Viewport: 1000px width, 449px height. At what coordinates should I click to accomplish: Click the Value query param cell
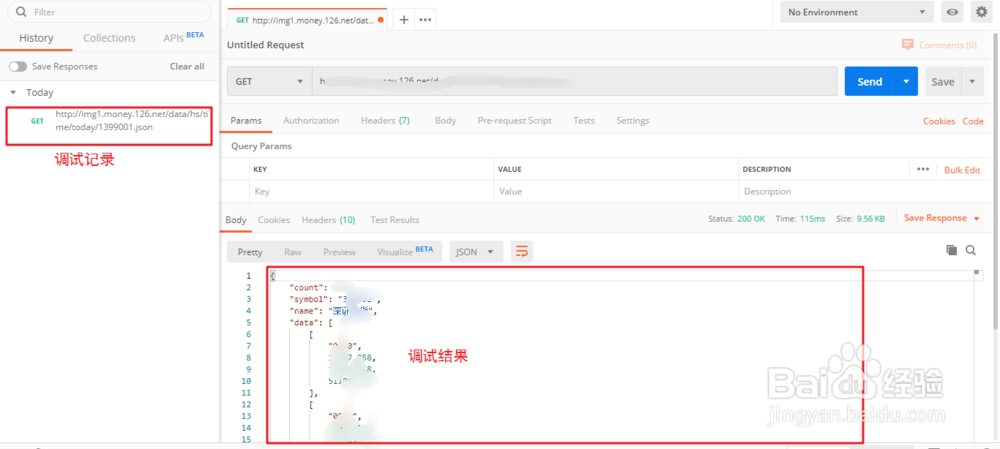[x=616, y=191]
